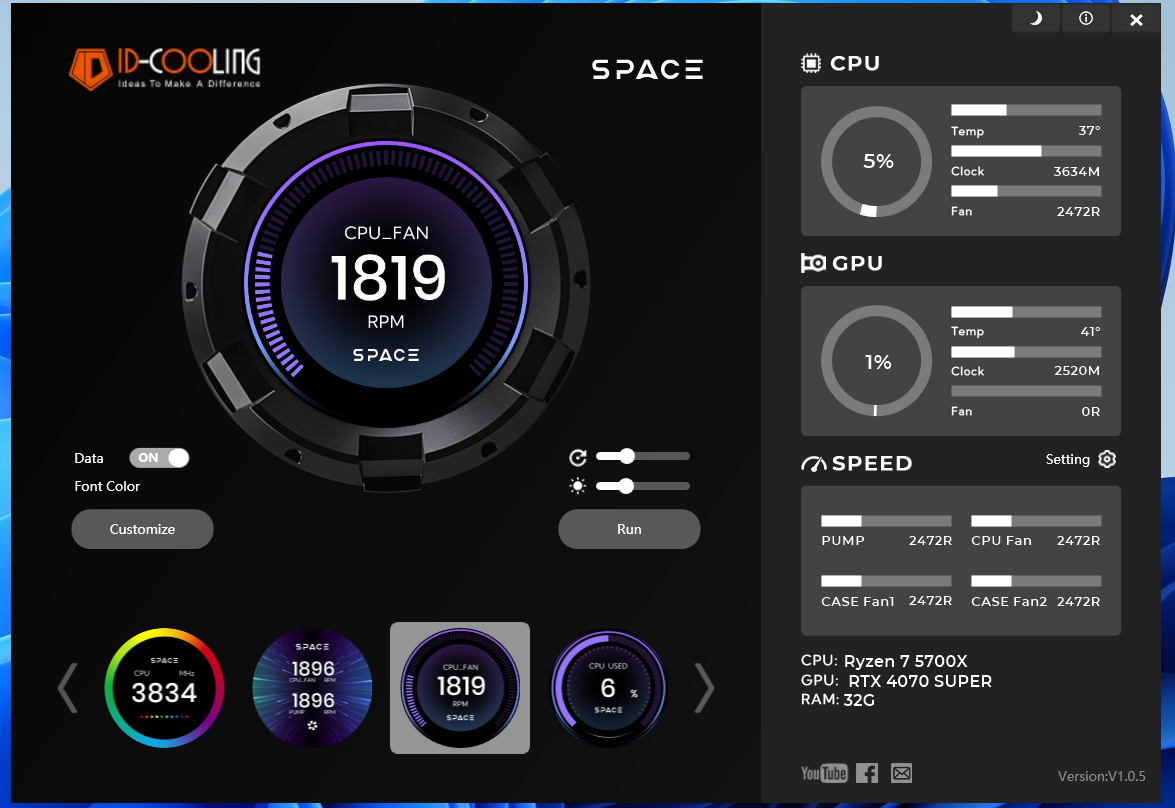
Task: Click the brightness sun icon
Action: click(x=578, y=486)
